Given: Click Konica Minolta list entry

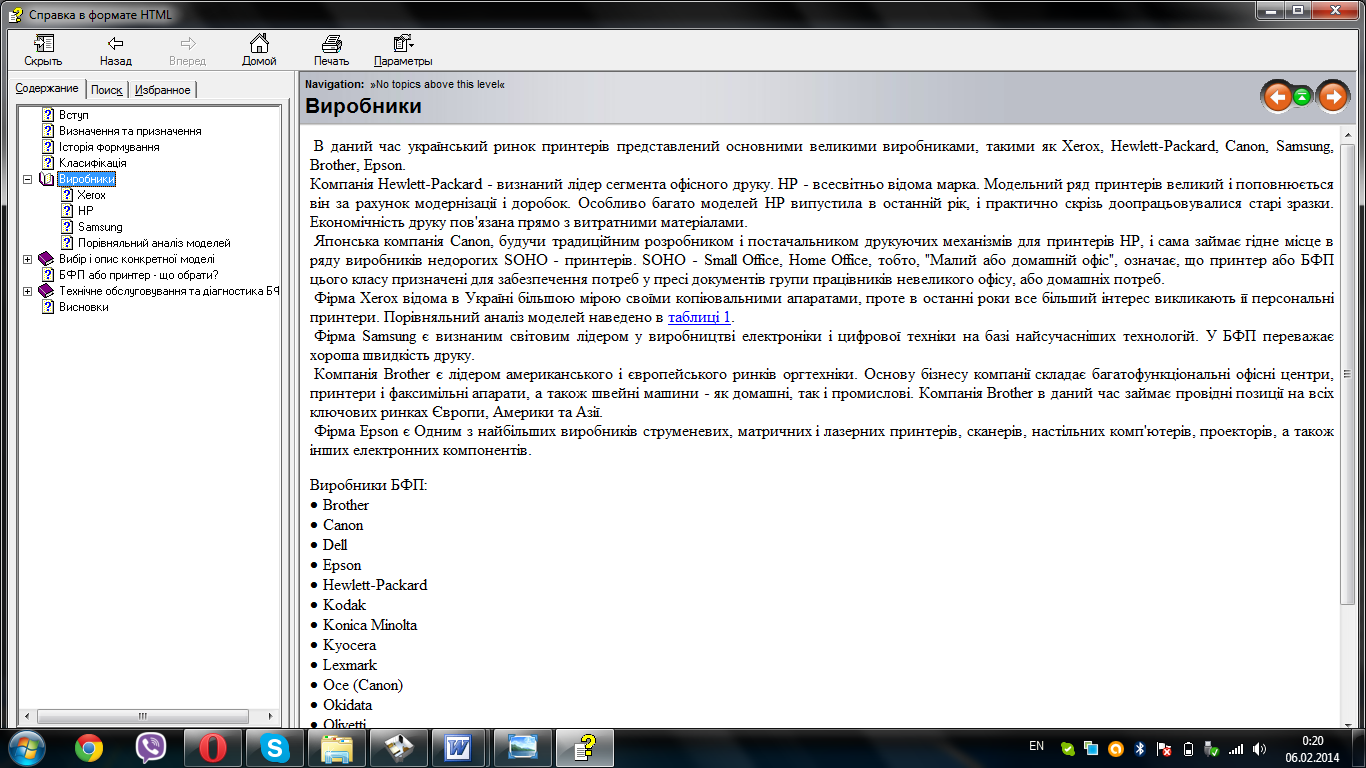Looking at the screenshot, I should coord(370,625).
